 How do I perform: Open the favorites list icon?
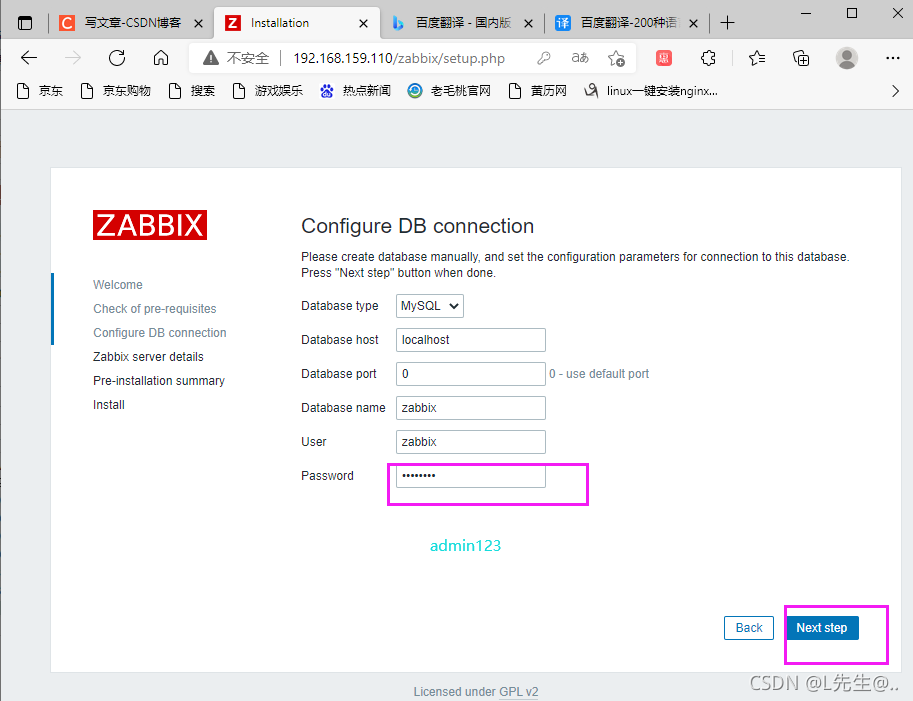click(x=757, y=58)
